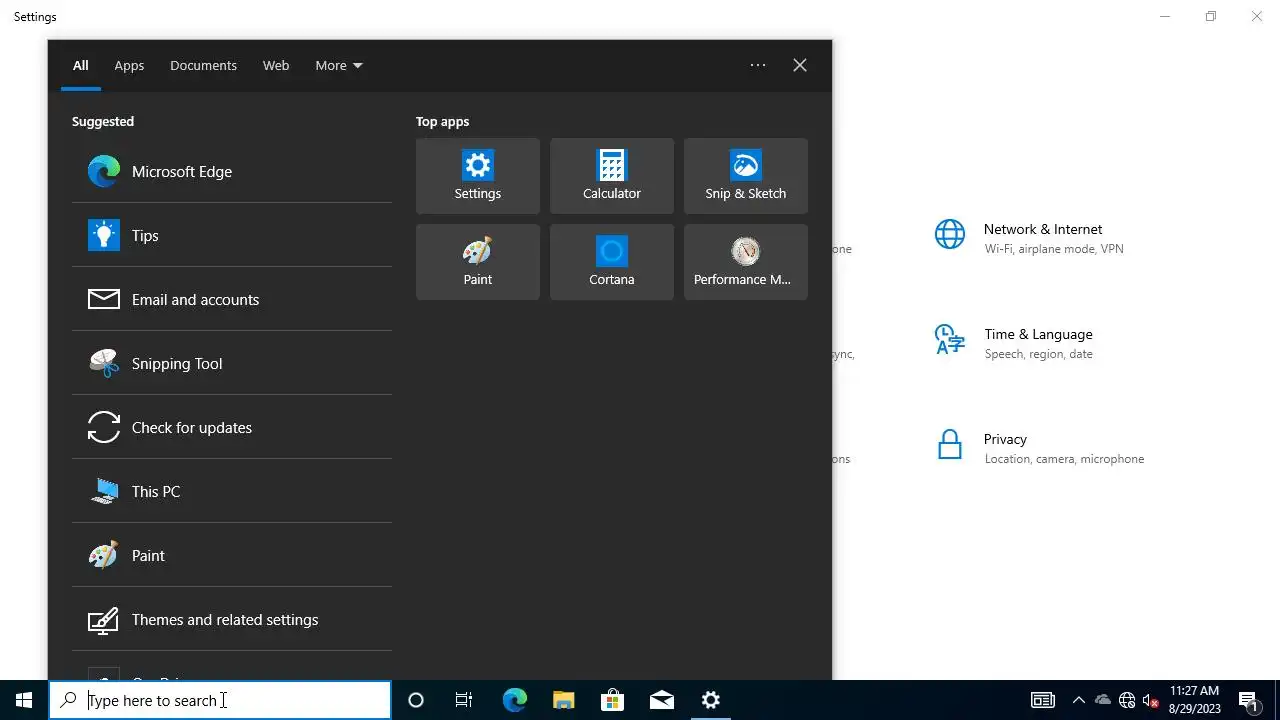Open Task View on taskbar

click(464, 700)
